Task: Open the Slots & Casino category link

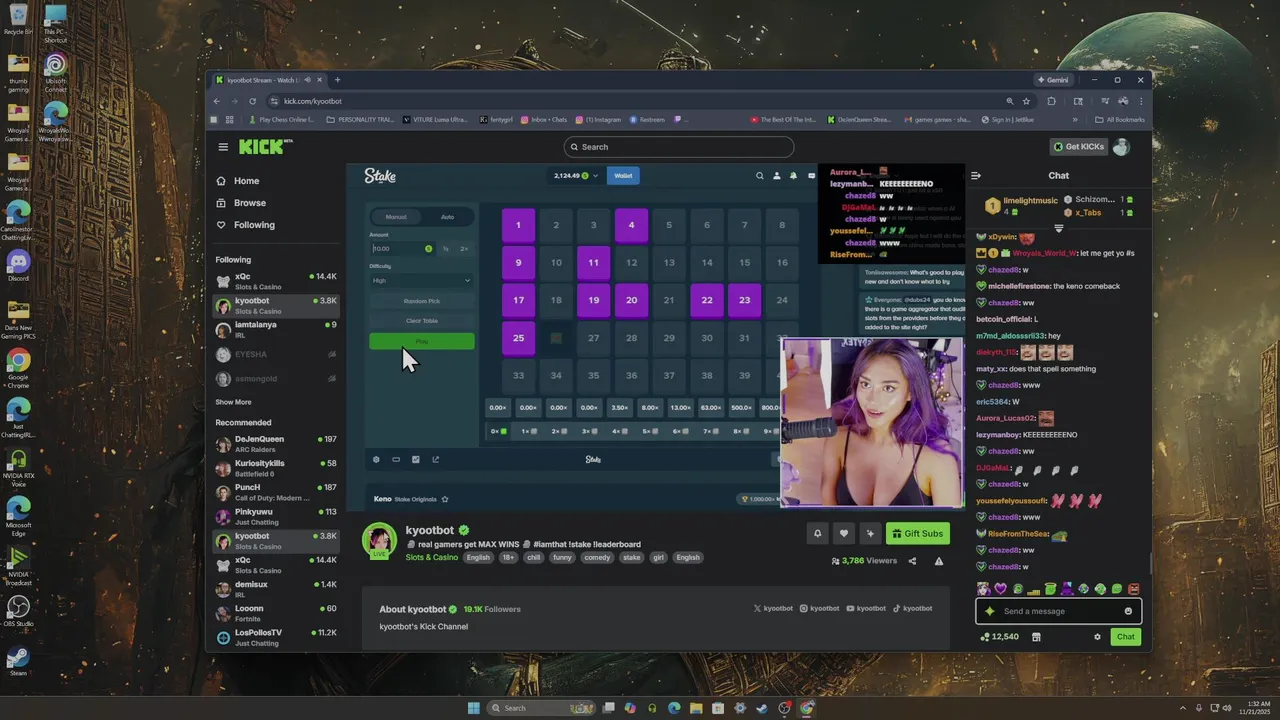Action: point(431,557)
